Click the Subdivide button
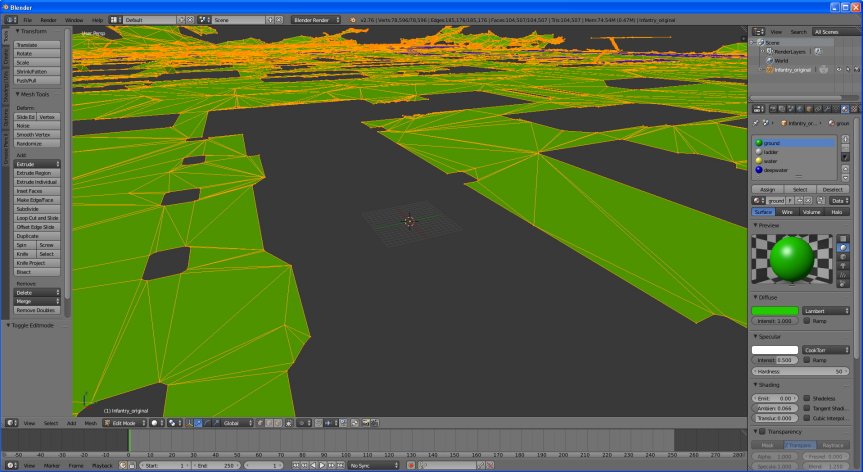This screenshot has height=472, width=863. pyautogui.click(x=37, y=209)
